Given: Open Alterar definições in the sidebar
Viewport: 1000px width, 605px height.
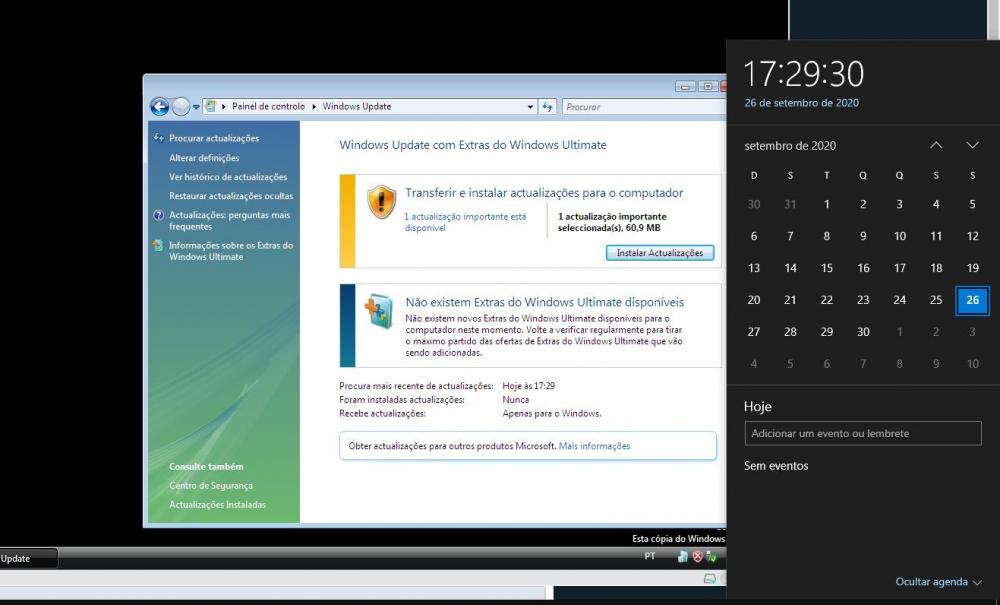Looking at the screenshot, I should (204, 158).
